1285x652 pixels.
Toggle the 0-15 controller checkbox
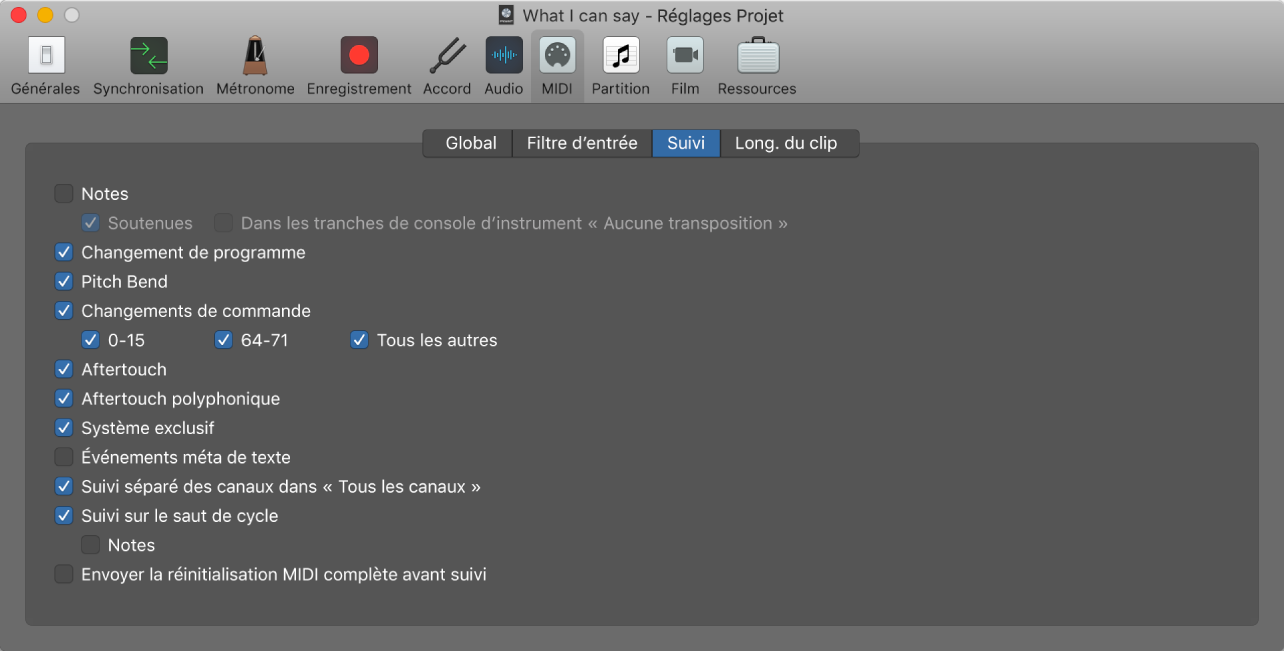tap(91, 340)
